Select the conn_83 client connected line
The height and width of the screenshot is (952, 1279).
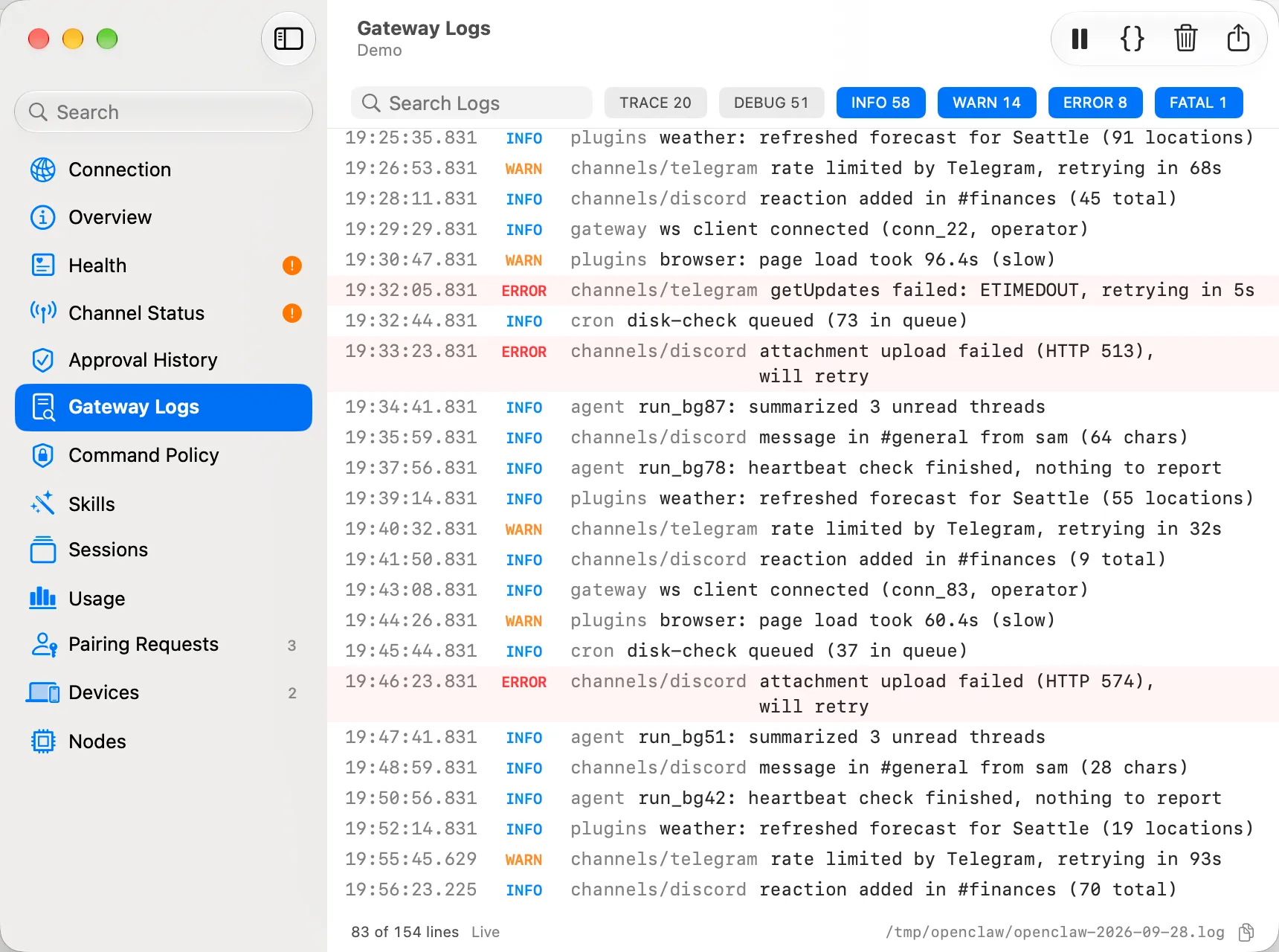[803, 590]
